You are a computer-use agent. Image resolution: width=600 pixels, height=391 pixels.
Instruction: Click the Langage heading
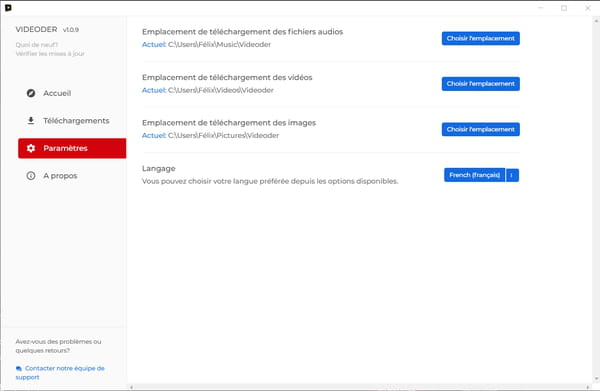158,168
